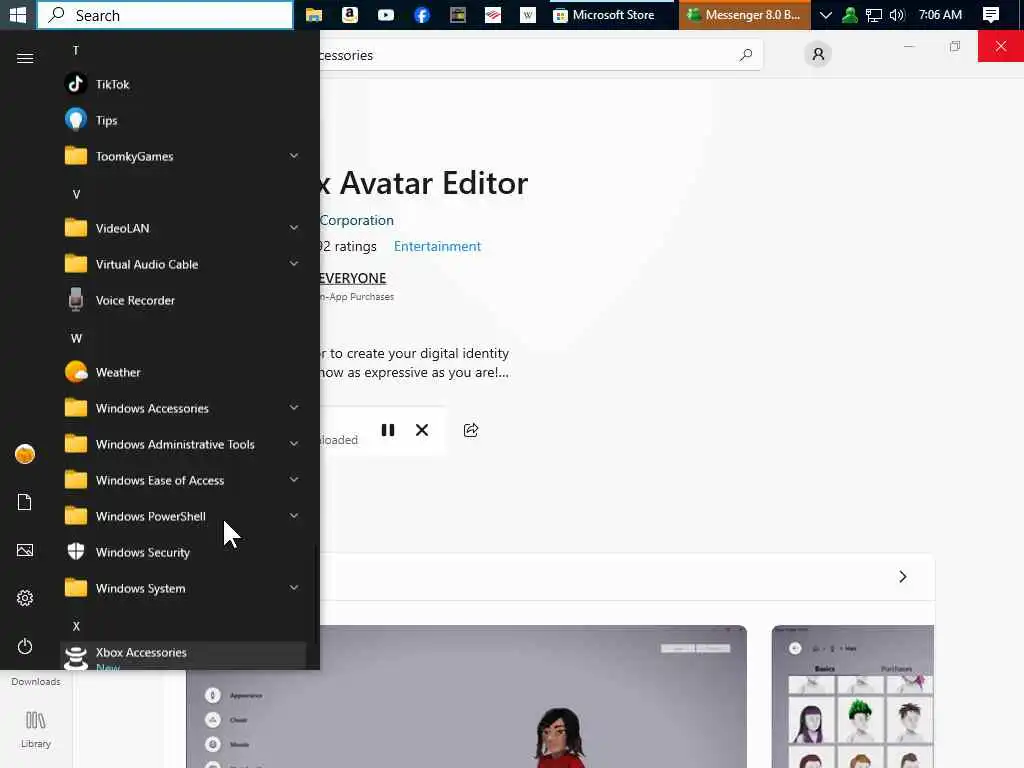1024x768 pixels.
Task: Expand Windows Accessories folder
Action: tap(183, 408)
